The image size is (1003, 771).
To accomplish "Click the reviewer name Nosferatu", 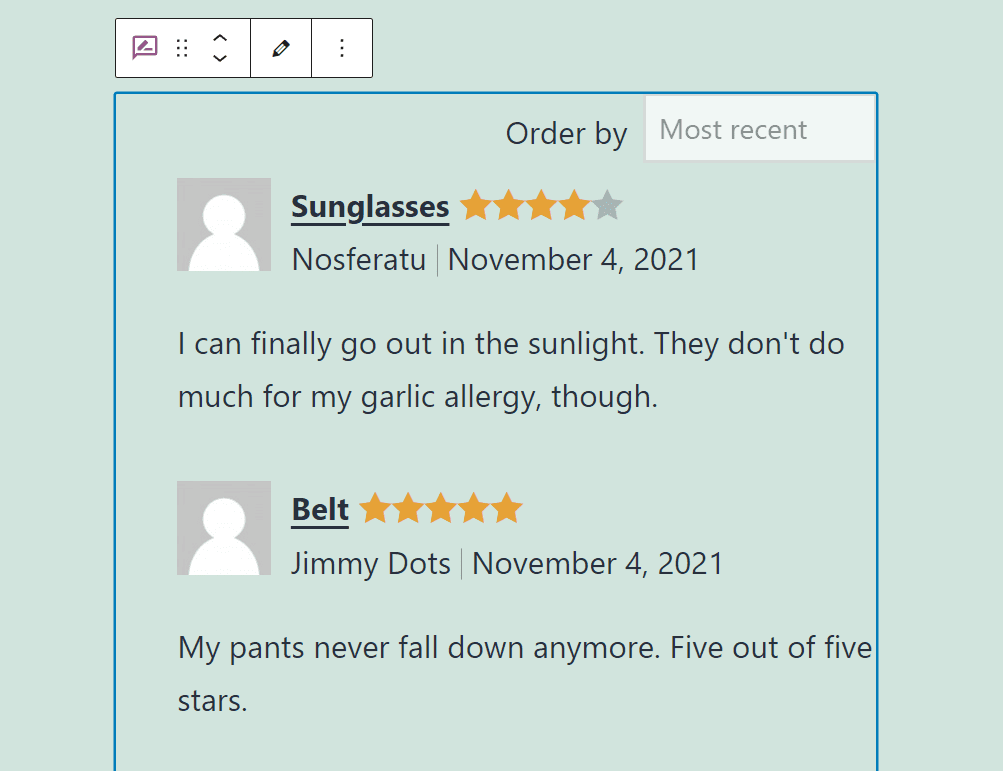I will coord(358,259).
